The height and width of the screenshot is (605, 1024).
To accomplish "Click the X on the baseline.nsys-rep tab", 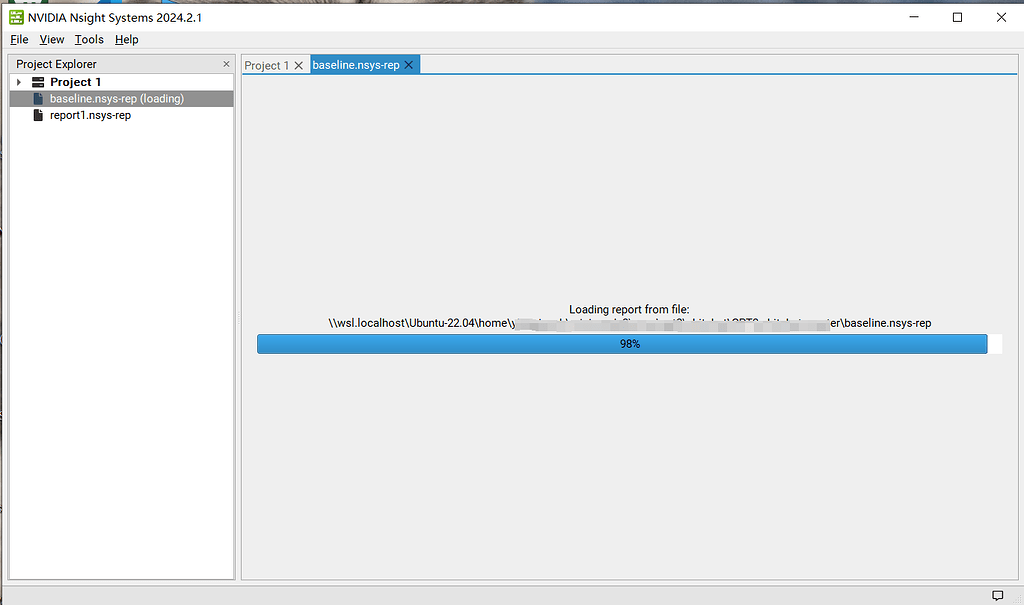I will [408, 63].
